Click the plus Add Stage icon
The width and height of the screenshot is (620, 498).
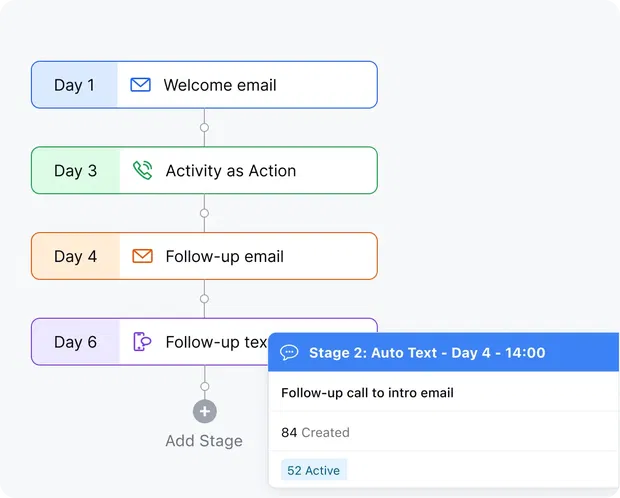click(x=204, y=411)
